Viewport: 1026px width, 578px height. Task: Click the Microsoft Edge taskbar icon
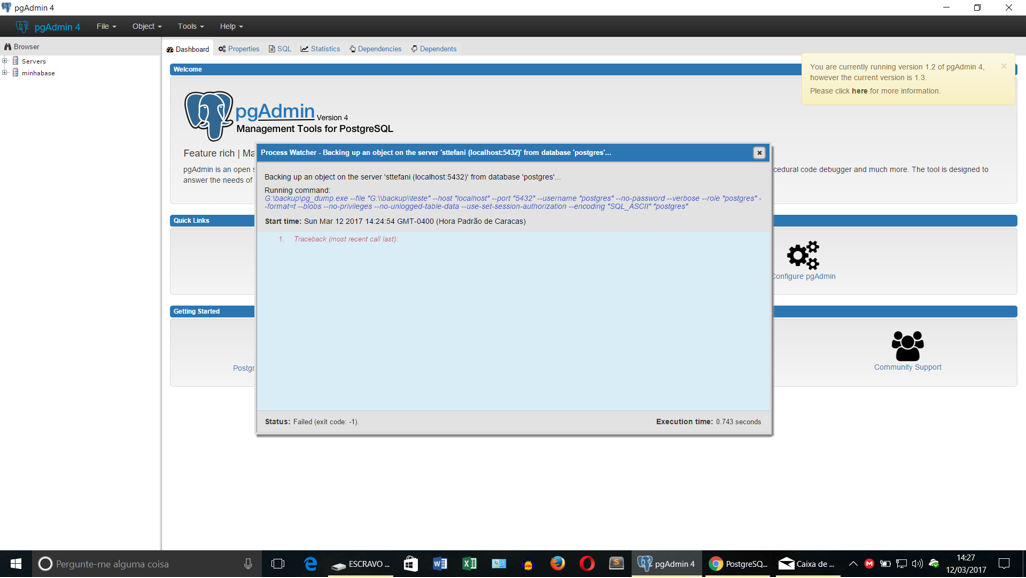tap(310, 564)
